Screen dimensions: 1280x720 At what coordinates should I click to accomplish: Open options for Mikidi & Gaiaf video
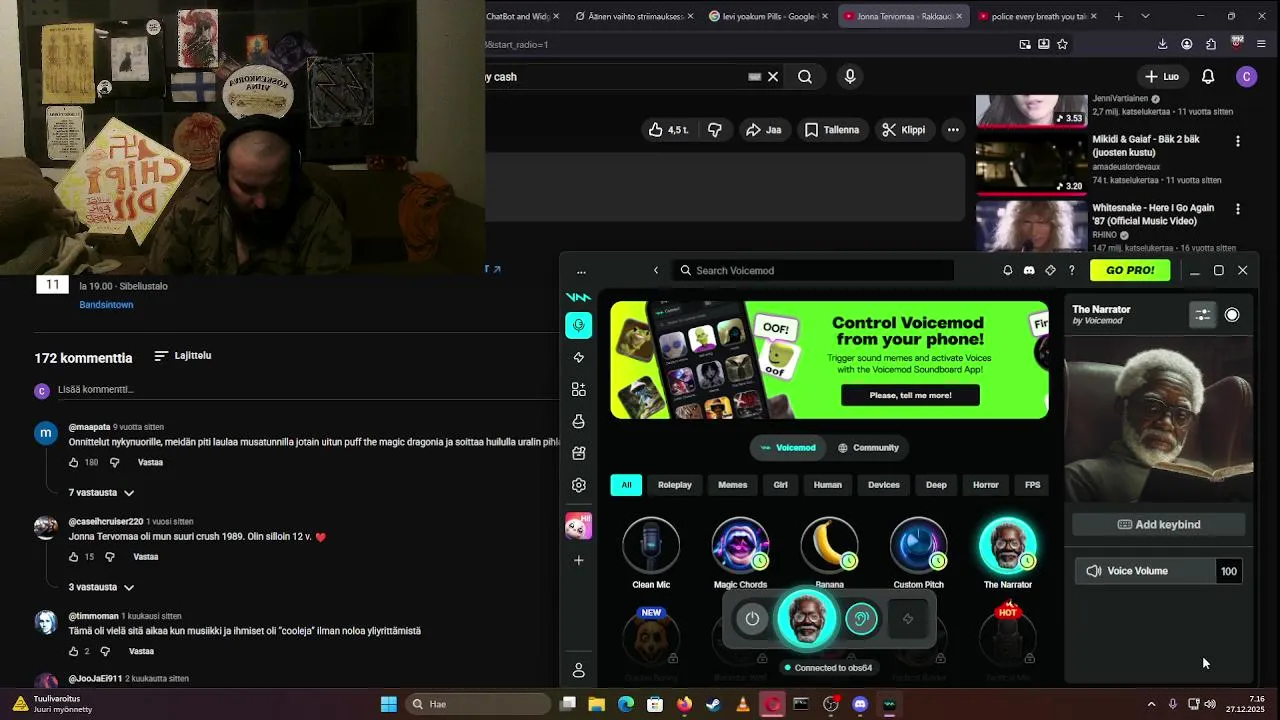tap(1237, 141)
